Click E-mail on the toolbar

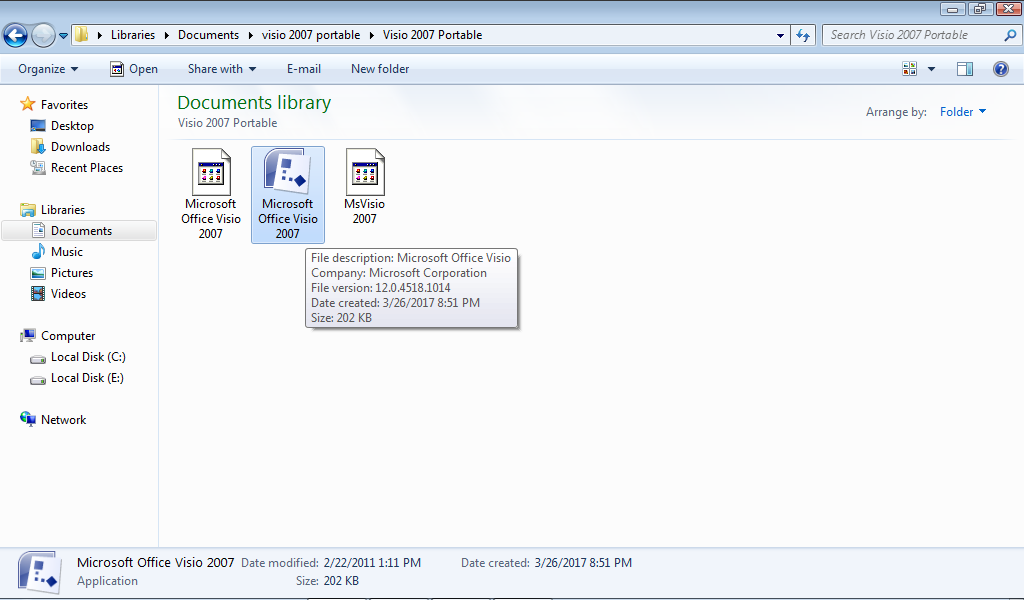(304, 69)
